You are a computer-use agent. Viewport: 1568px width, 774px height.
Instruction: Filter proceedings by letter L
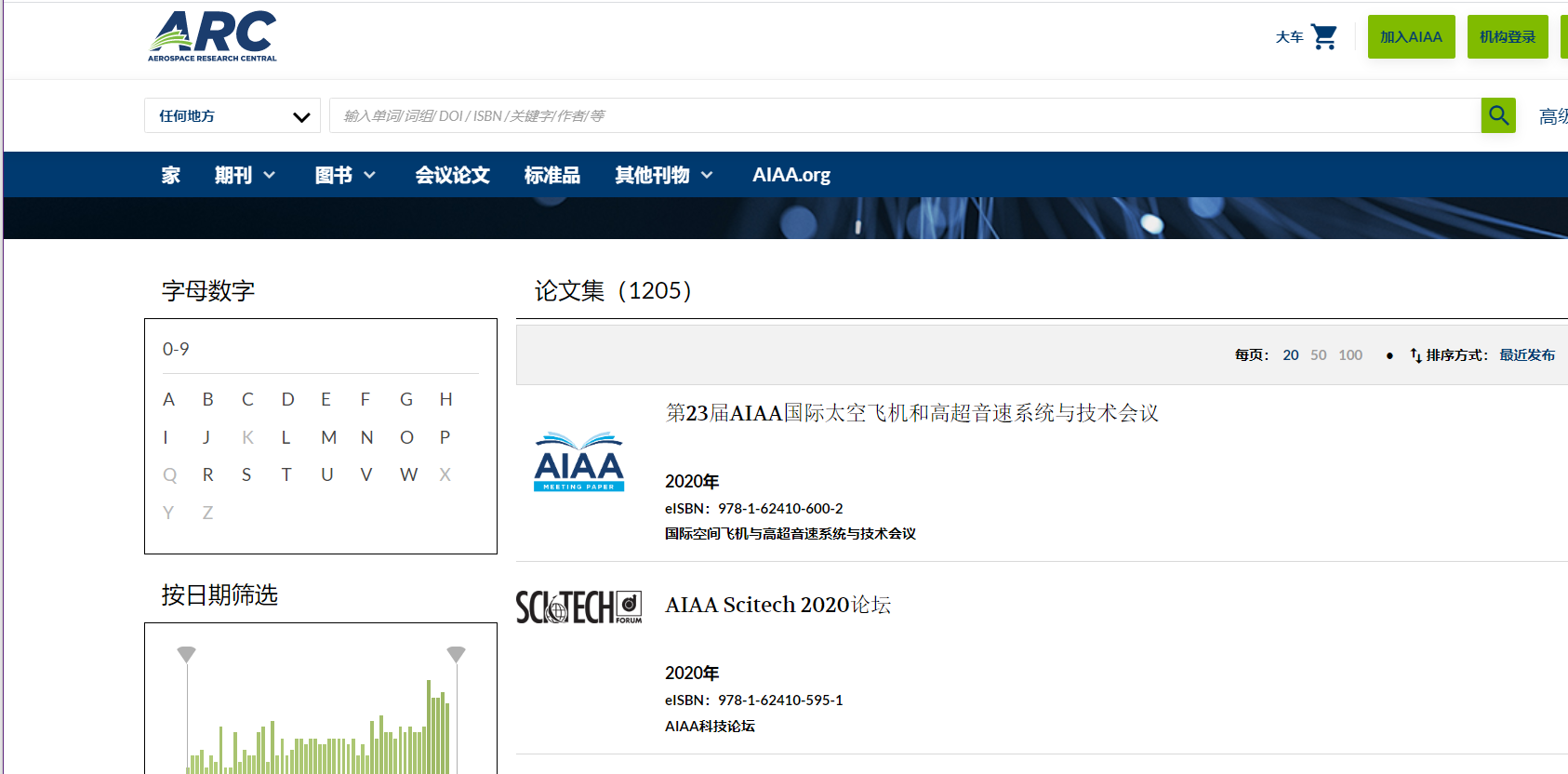click(x=286, y=437)
